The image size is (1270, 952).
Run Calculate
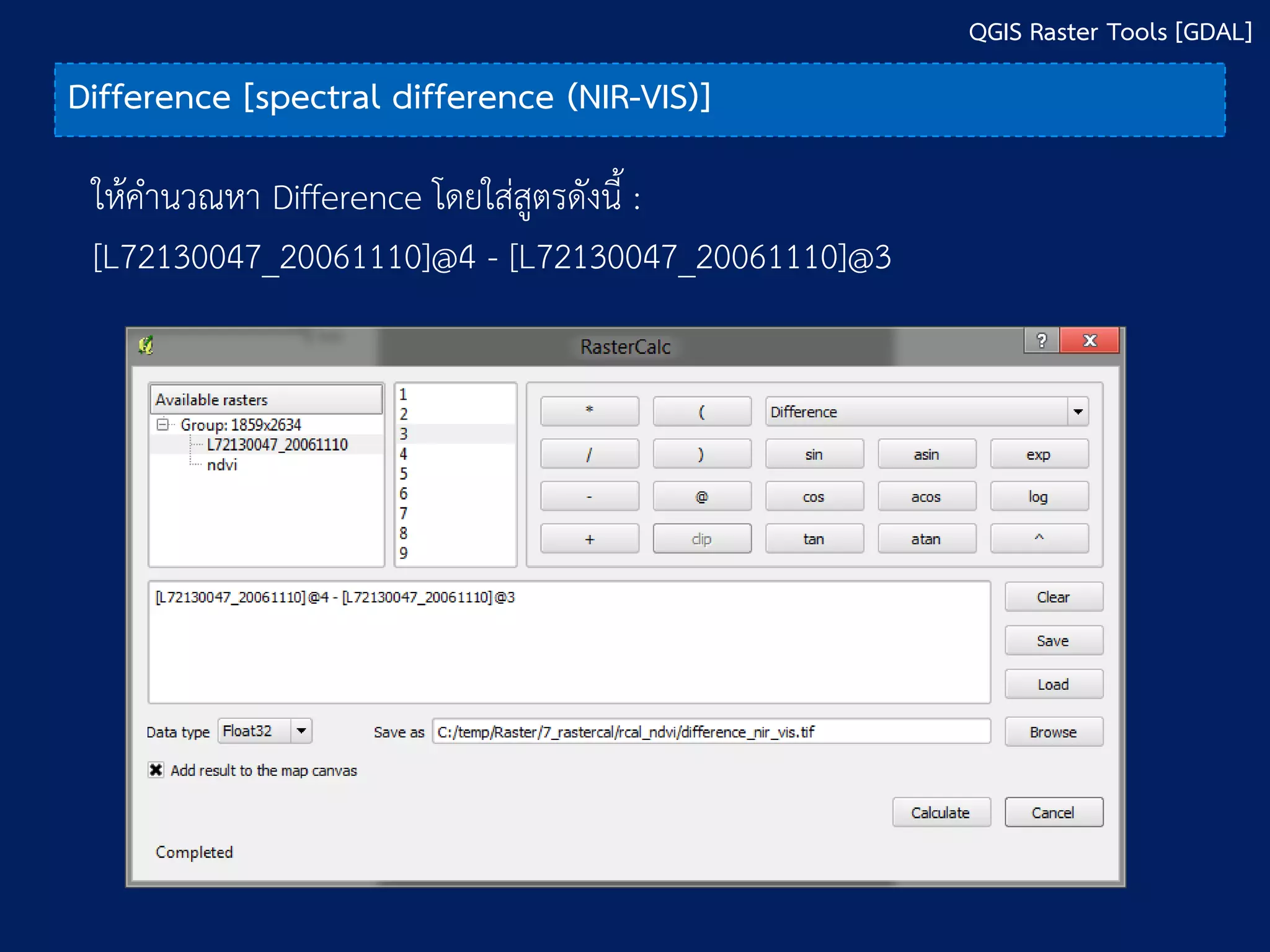pyautogui.click(x=941, y=812)
